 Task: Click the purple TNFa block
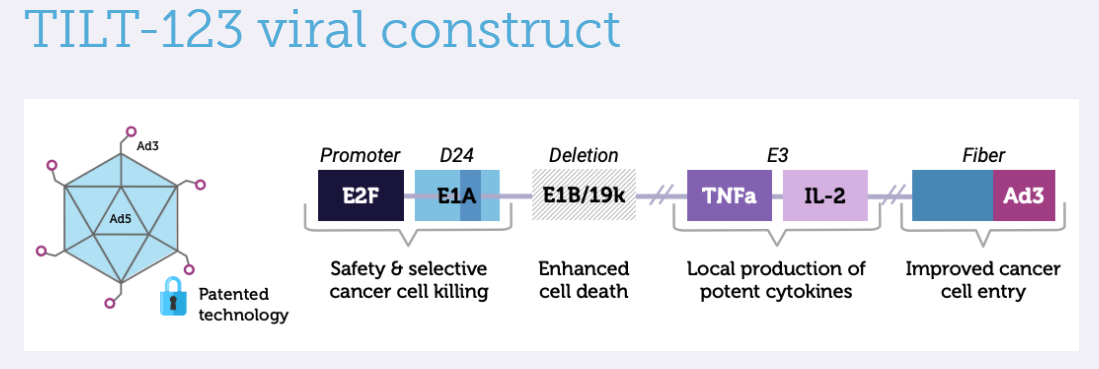730,195
